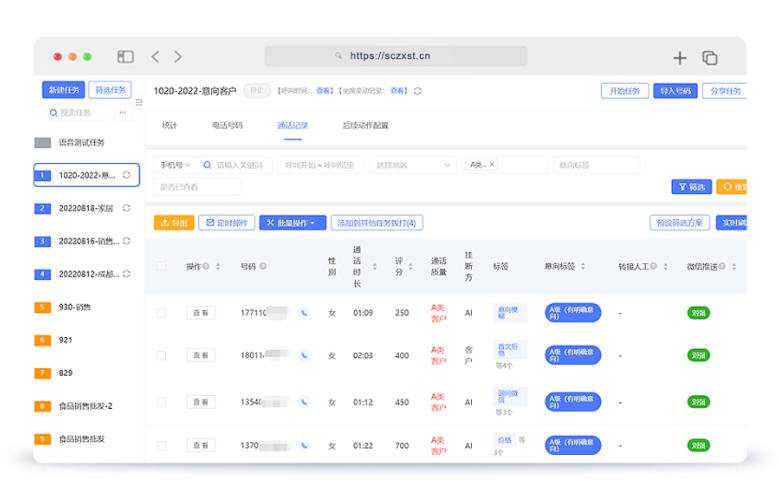Open the 选择地区 region dropdown
780x480 pixels.
(412, 165)
